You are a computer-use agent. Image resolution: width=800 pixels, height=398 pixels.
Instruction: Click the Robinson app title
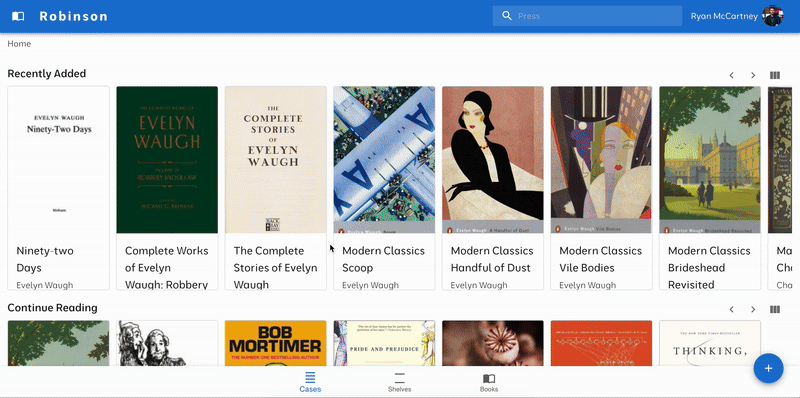pyautogui.click(x=73, y=16)
